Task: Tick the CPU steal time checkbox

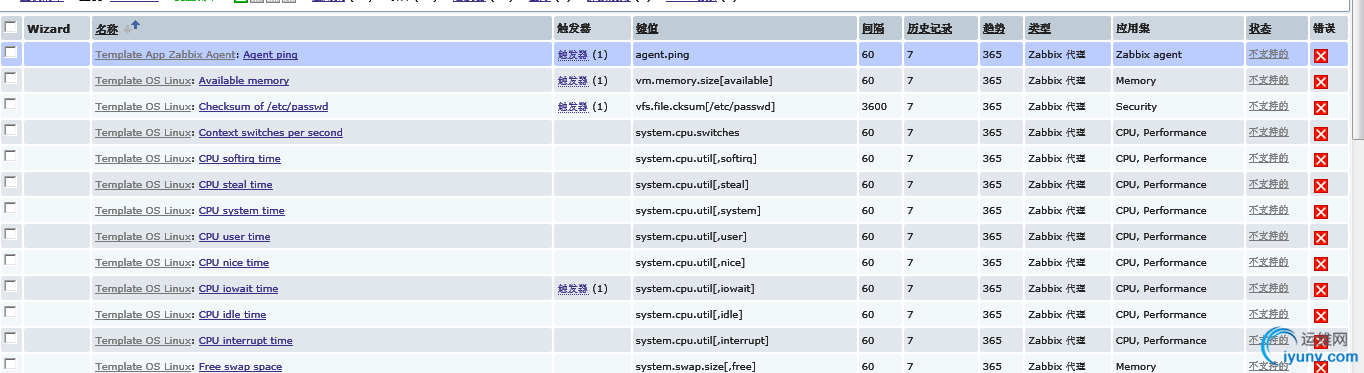Action: point(10,182)
